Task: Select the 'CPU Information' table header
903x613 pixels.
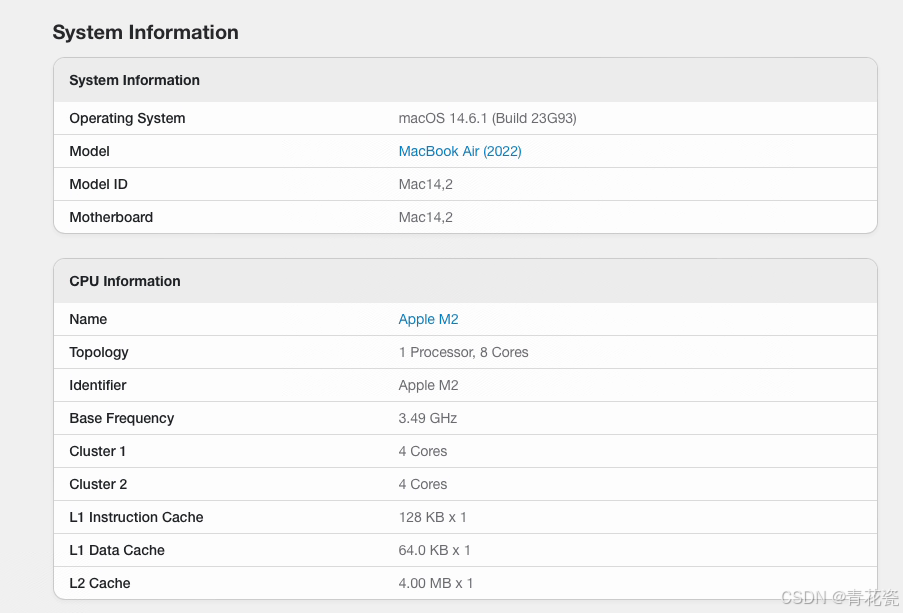Action: tap(124, 281)
